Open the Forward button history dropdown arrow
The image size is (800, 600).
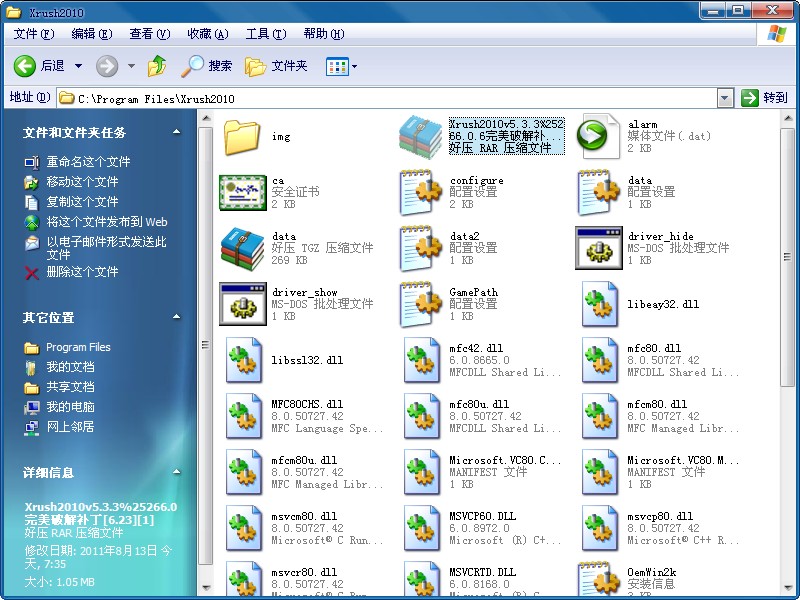[131, 66]
